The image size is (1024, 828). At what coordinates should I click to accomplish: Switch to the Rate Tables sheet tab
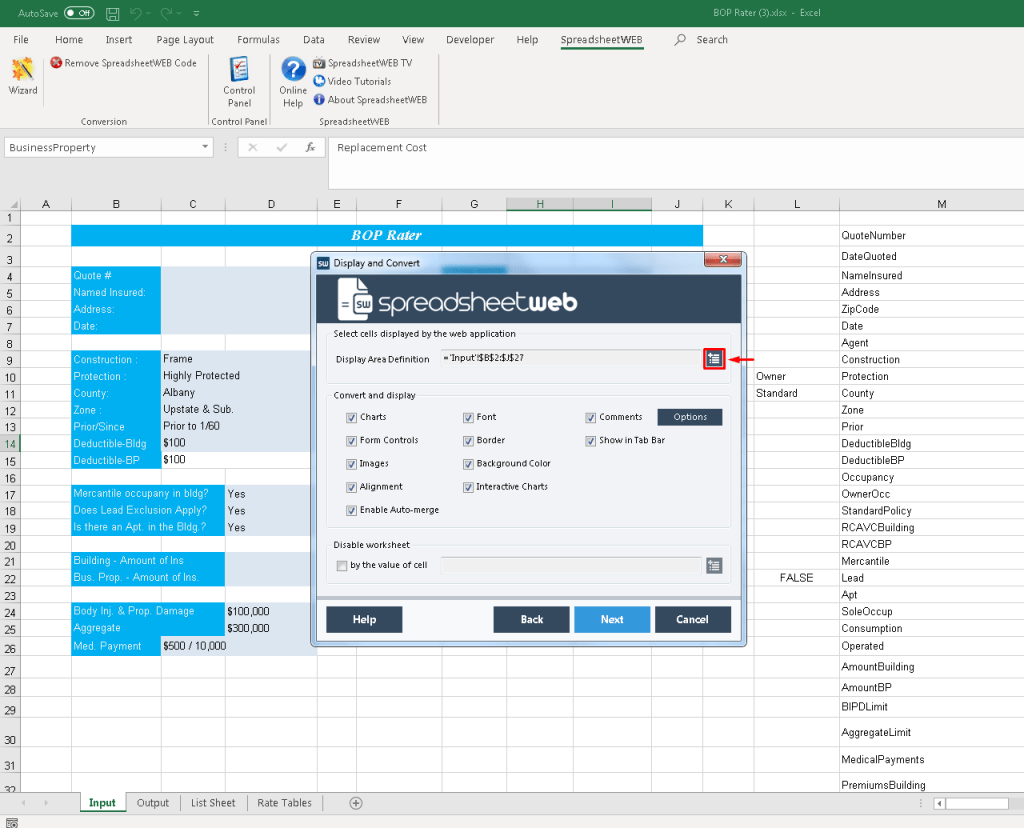point(284,803)
